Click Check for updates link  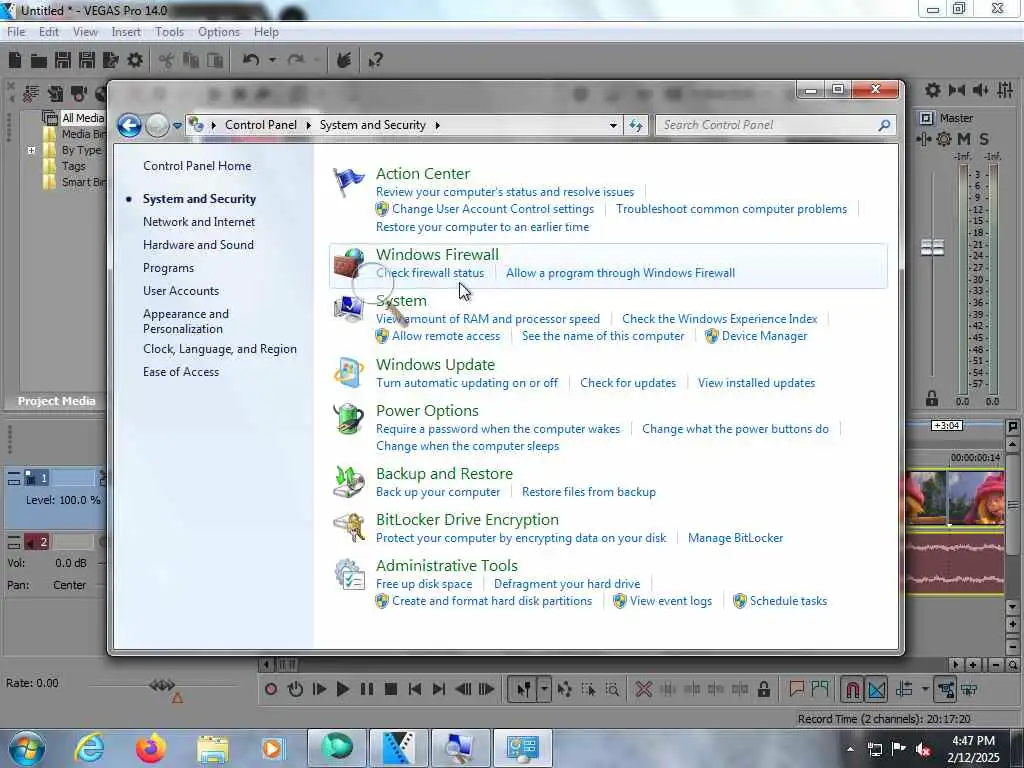tap(628, 383)
